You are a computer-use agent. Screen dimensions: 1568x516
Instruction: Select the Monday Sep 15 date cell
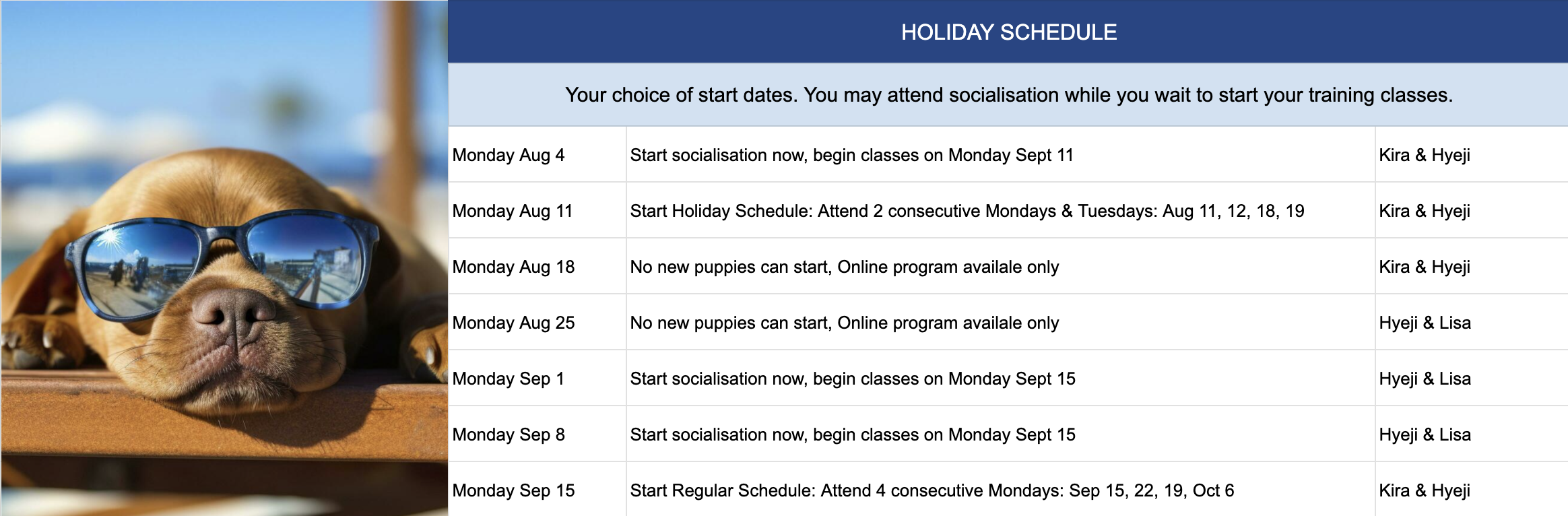[x=537, y=490]
